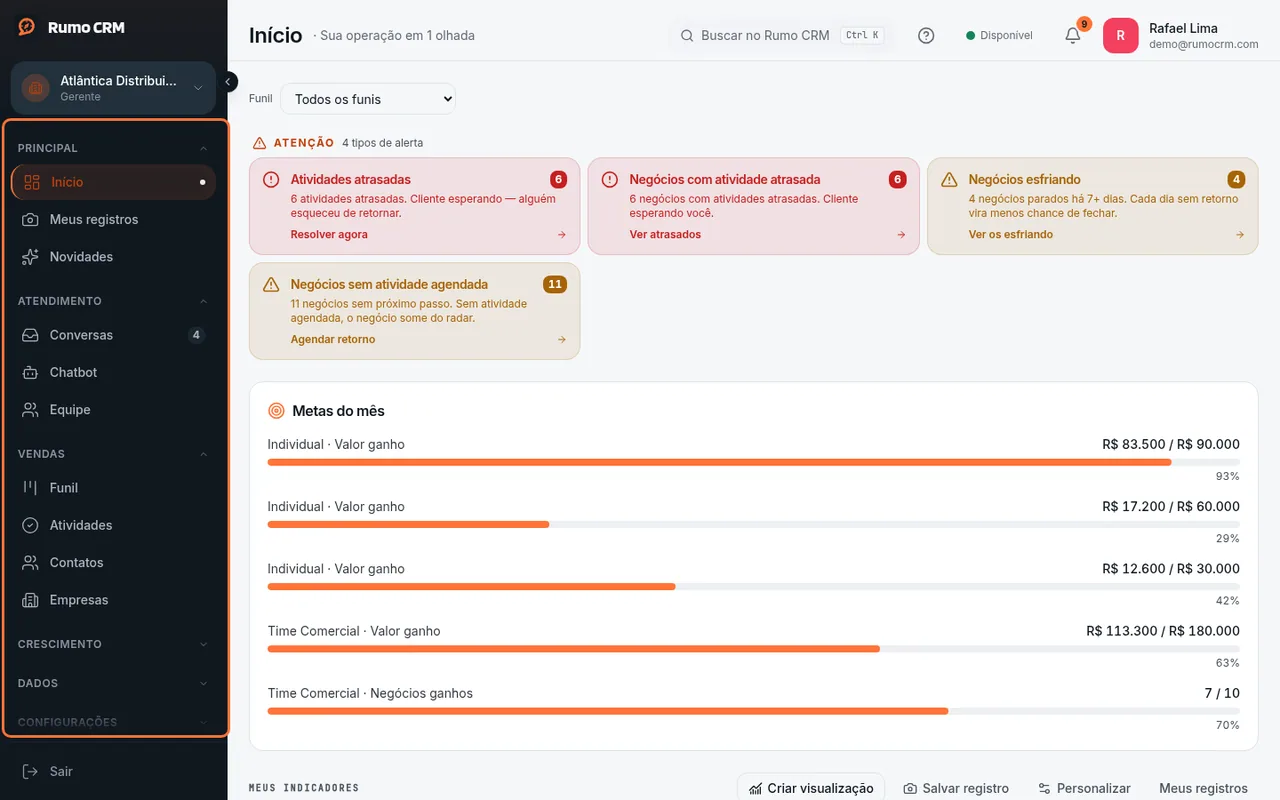Open the Funil dropdown Todos os funis

(x=368, y=99)
